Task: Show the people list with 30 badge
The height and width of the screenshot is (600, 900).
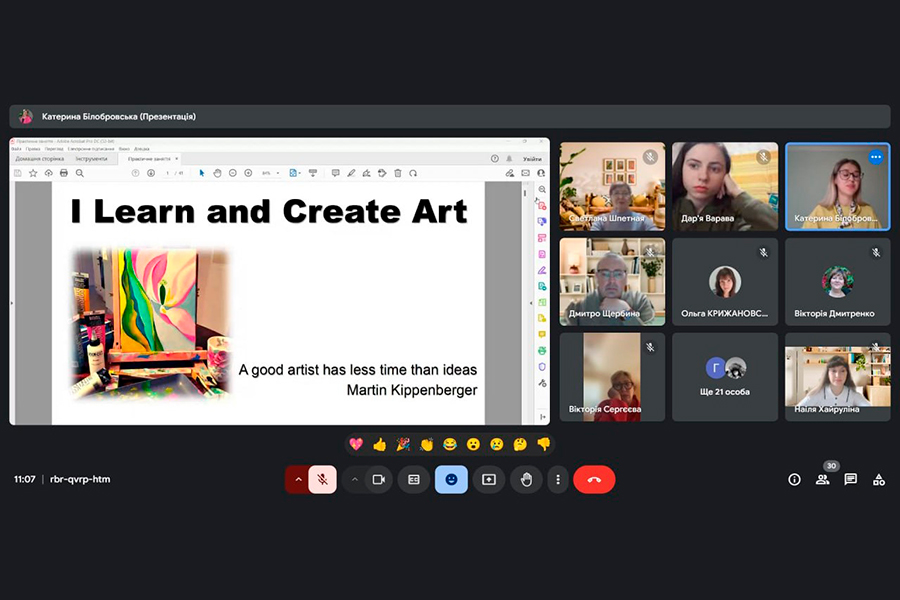Action: [823, 479]
